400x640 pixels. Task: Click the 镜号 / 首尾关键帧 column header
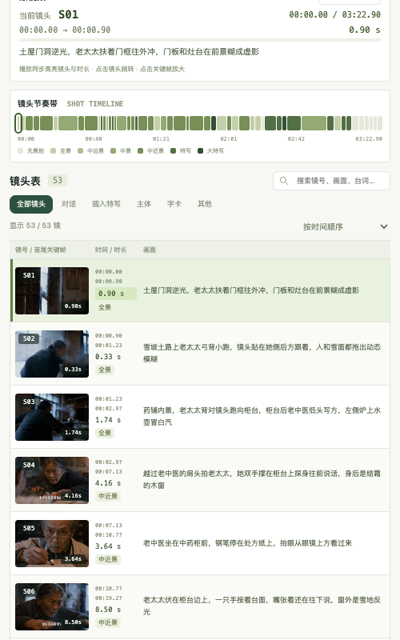pyautogui.click(x=40, y=250)
